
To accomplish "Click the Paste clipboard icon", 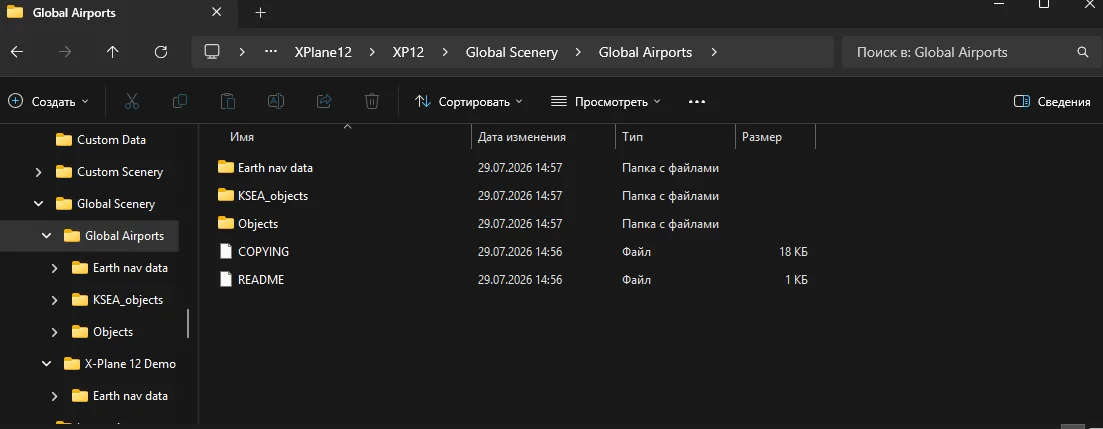I will pyautogui.click(x=227, y=101).
